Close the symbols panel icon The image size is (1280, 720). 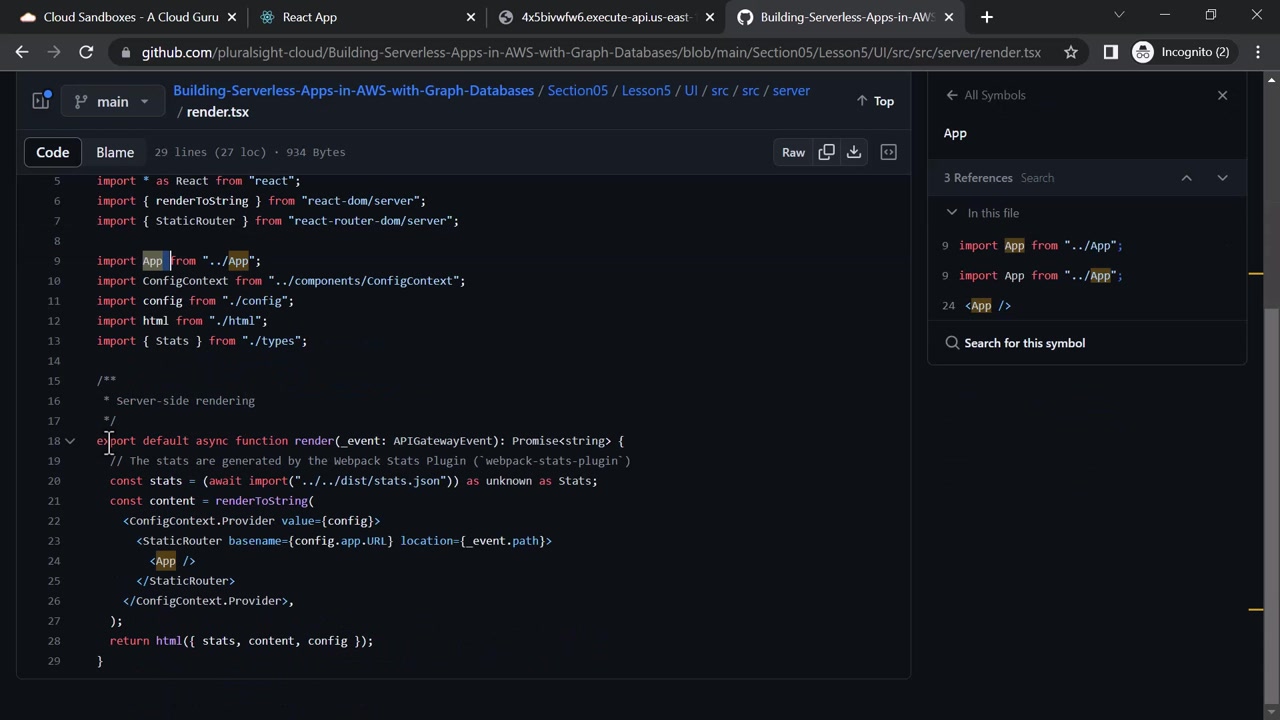(1222, 95)
